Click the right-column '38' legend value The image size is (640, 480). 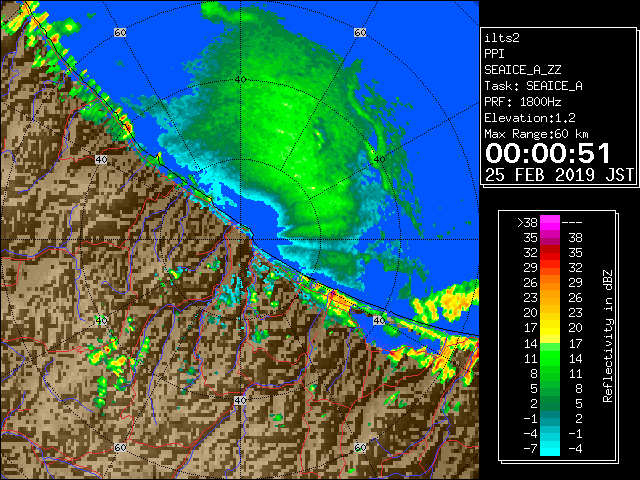(575, 238)
